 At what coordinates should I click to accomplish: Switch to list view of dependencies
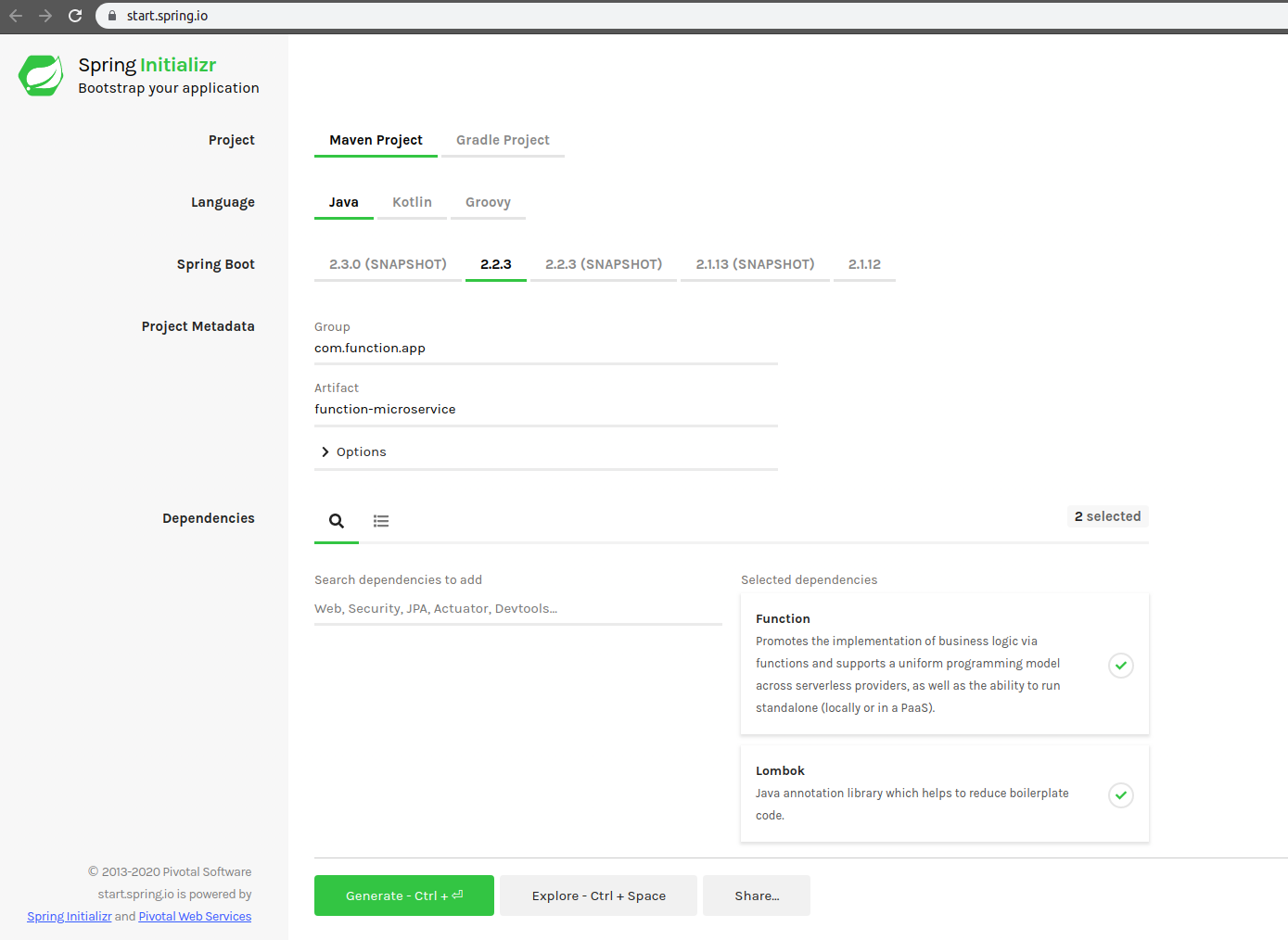(x=381, y=521)
